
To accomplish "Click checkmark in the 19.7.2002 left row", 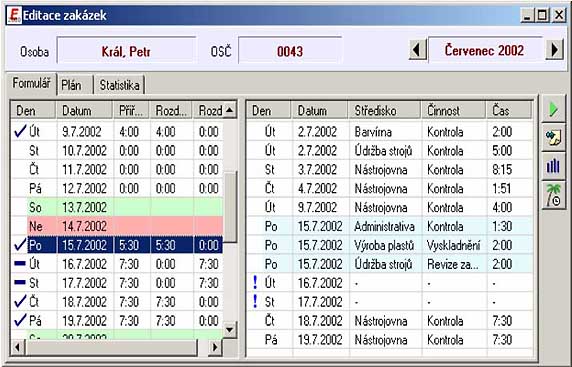I will (x=20, y=320).
